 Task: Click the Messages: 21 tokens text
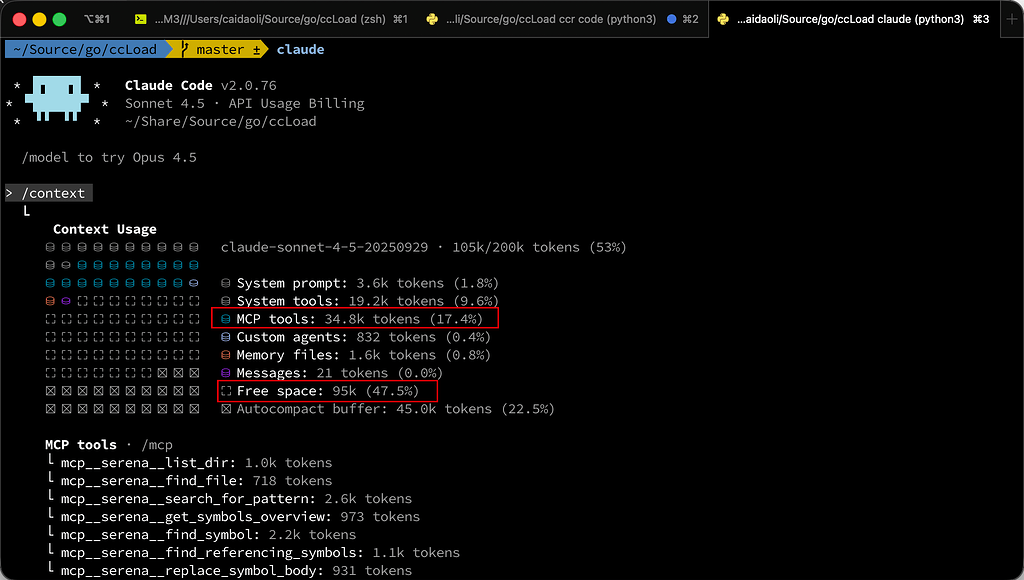click(x=340, y=372)
